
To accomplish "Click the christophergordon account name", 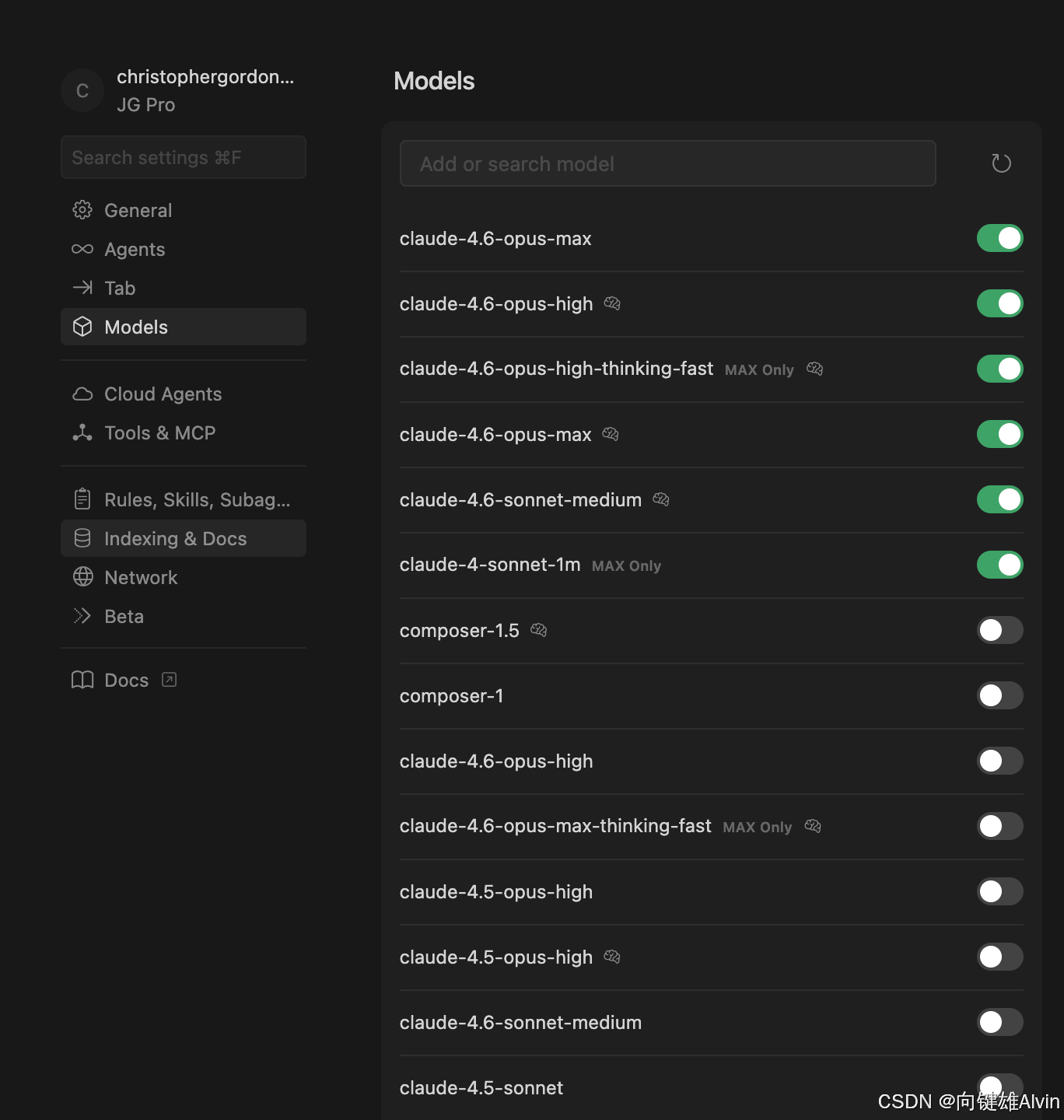I will (x=205, y=77).
